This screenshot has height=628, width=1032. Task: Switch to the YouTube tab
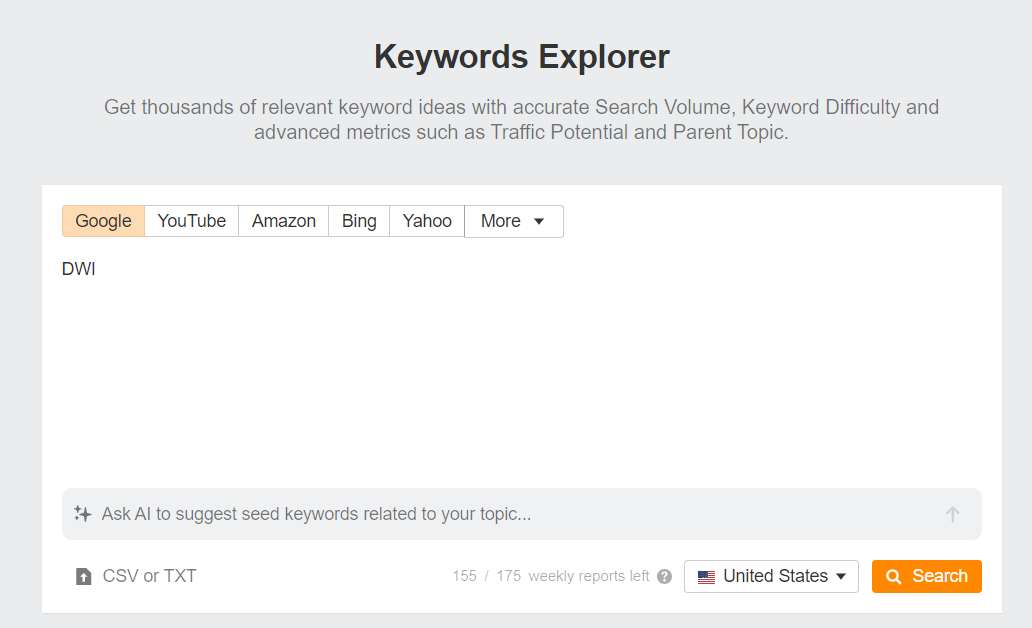click(192, 221)
